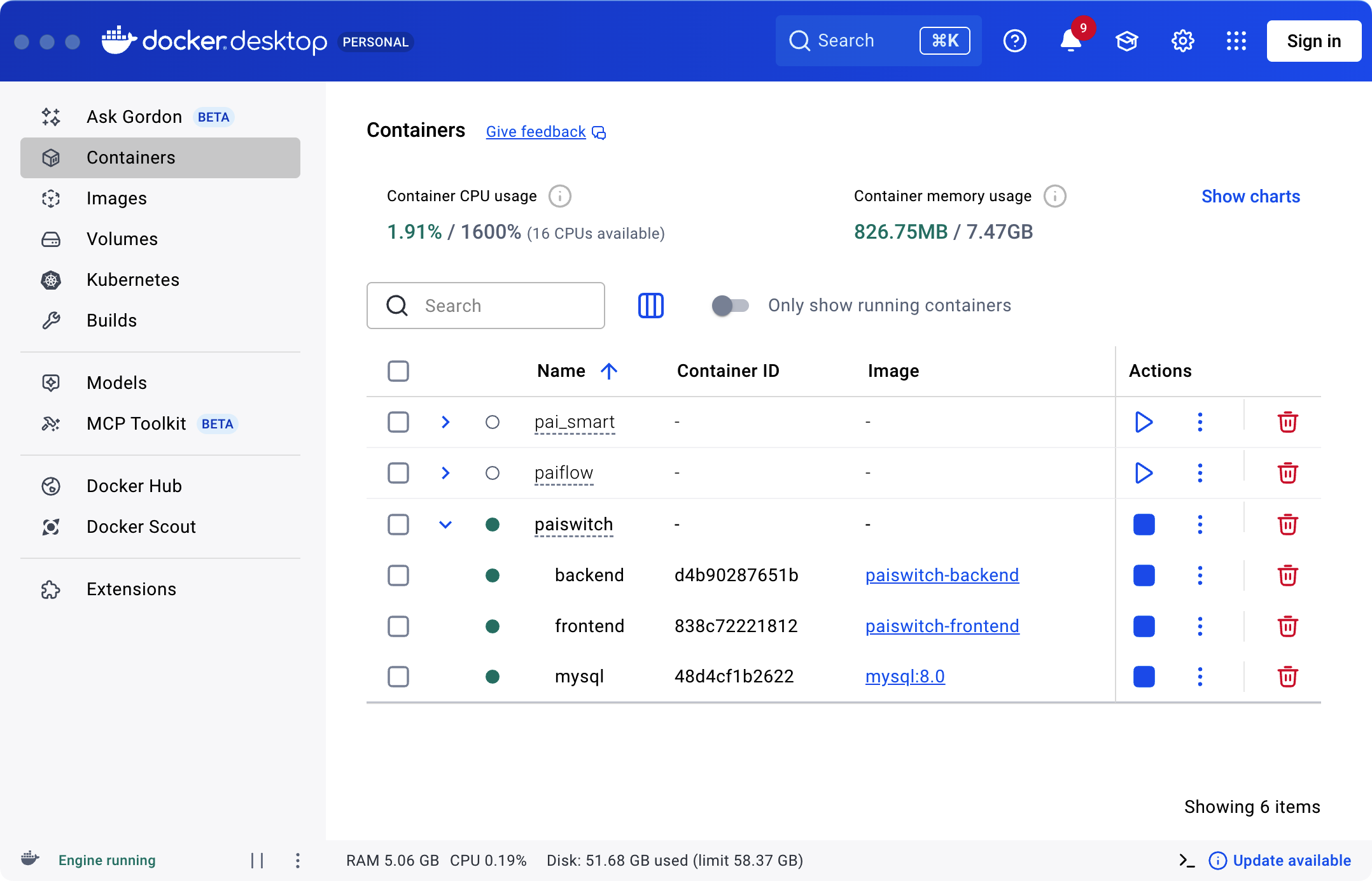Start the pai_smart container stack
The width and height of the screenshot is (1372, 881).
click(x=1144, y=422)
